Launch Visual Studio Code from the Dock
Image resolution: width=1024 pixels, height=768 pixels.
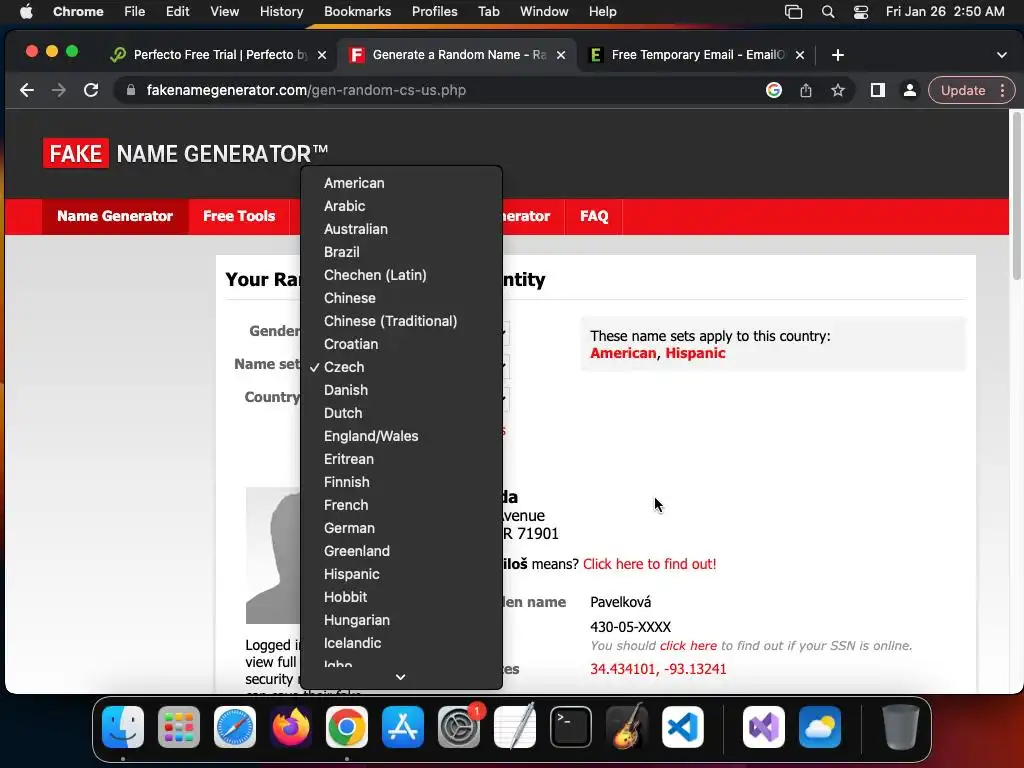click(x=682, y=727)
